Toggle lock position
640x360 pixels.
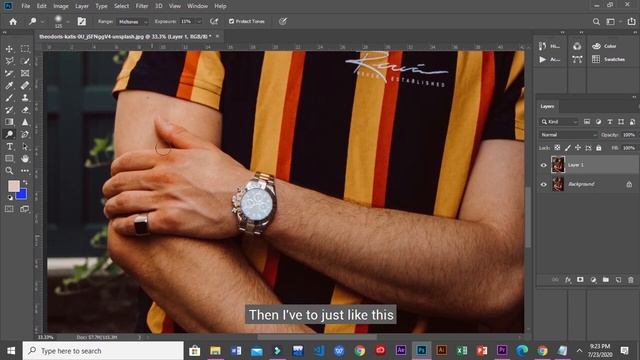click(578, 148)
